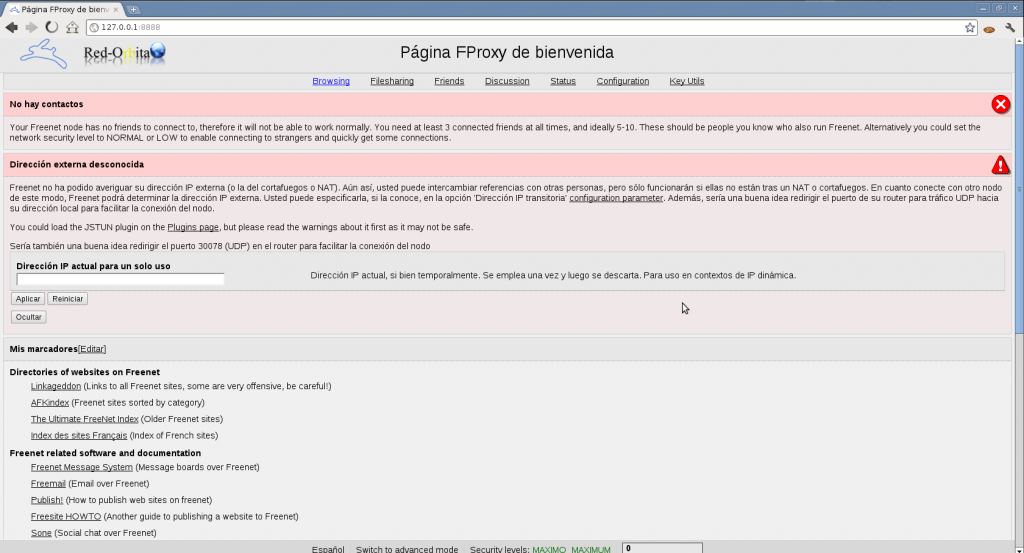Open a new tab with plus button
This screenshot has height=553, width=1024.
pos(133,9)
